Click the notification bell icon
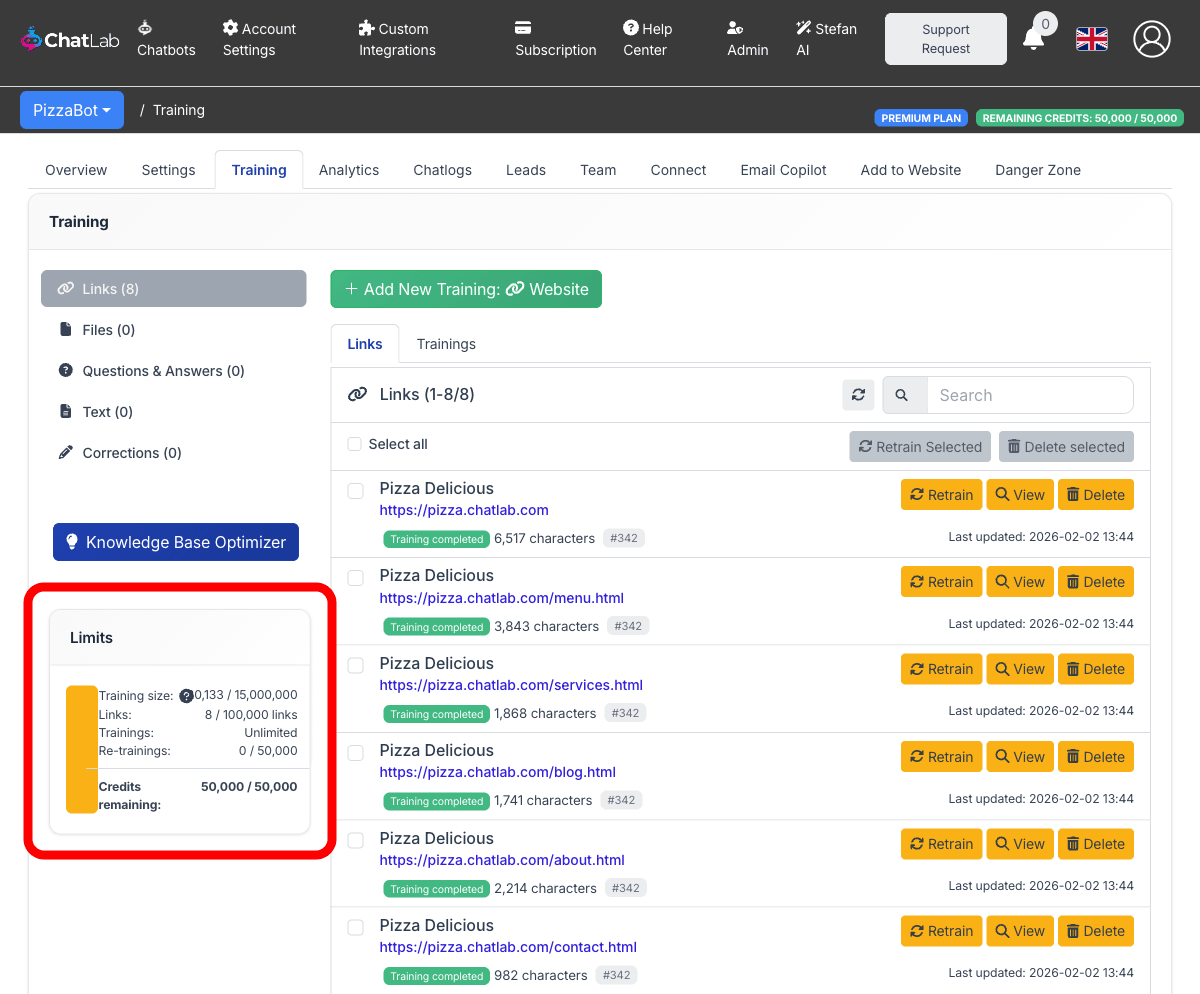This screenshot has width=1200, height=994. pyautogui.click(x=1033, y=40)
